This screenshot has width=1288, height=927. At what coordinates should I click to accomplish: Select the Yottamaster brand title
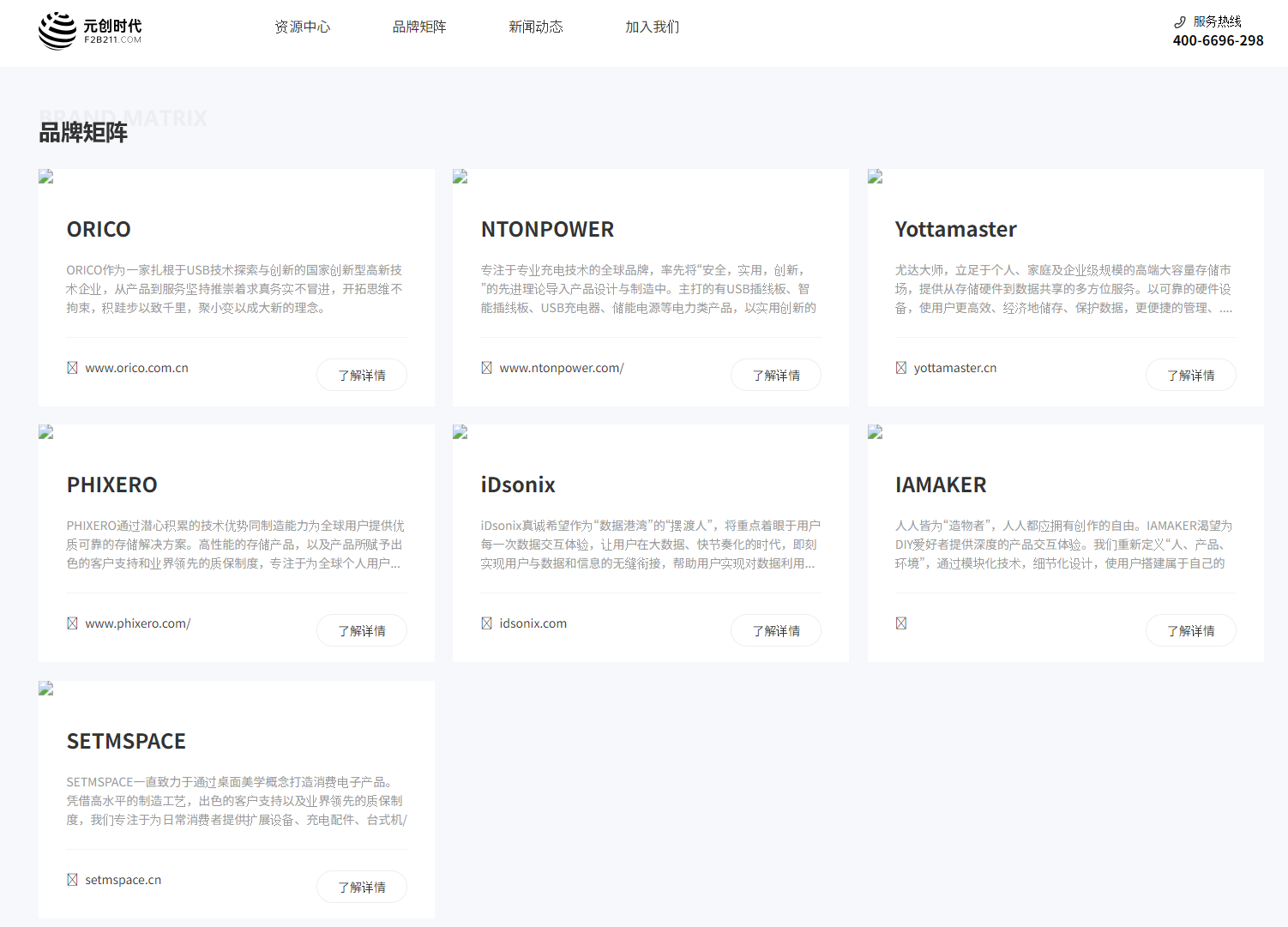point(956,229)
